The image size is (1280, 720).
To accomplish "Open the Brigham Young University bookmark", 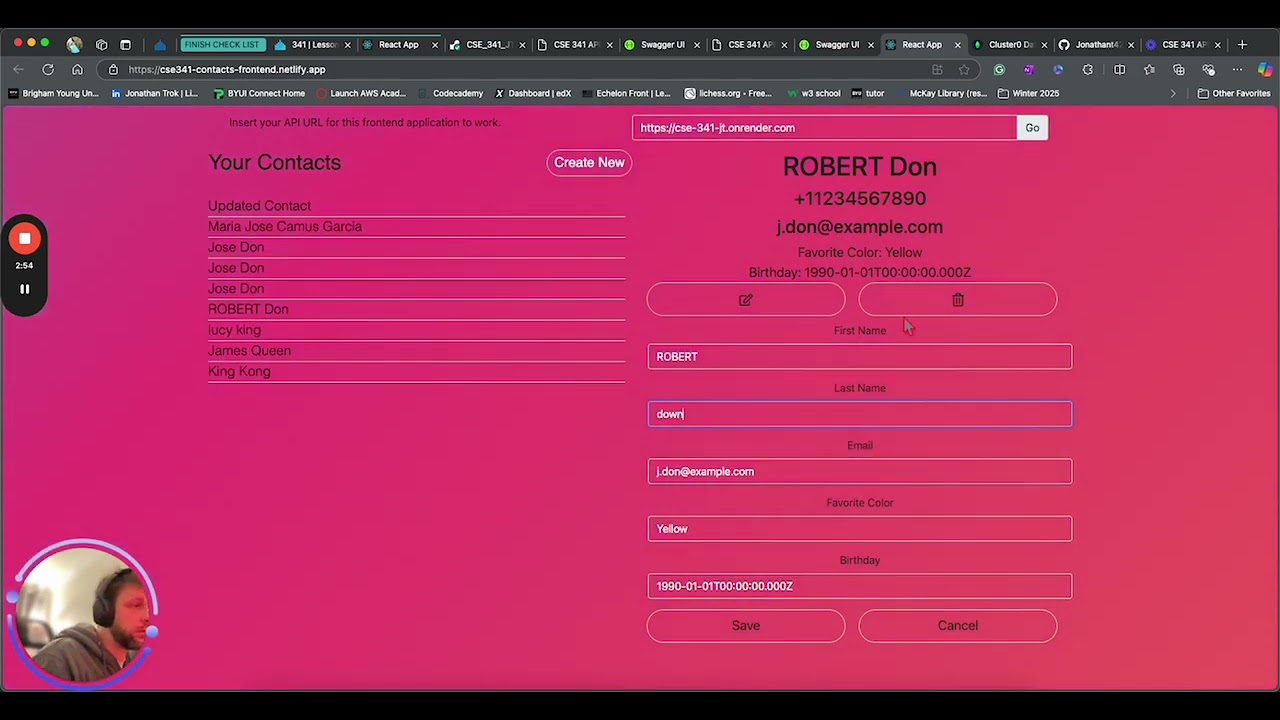I will [x=54, y=93].
